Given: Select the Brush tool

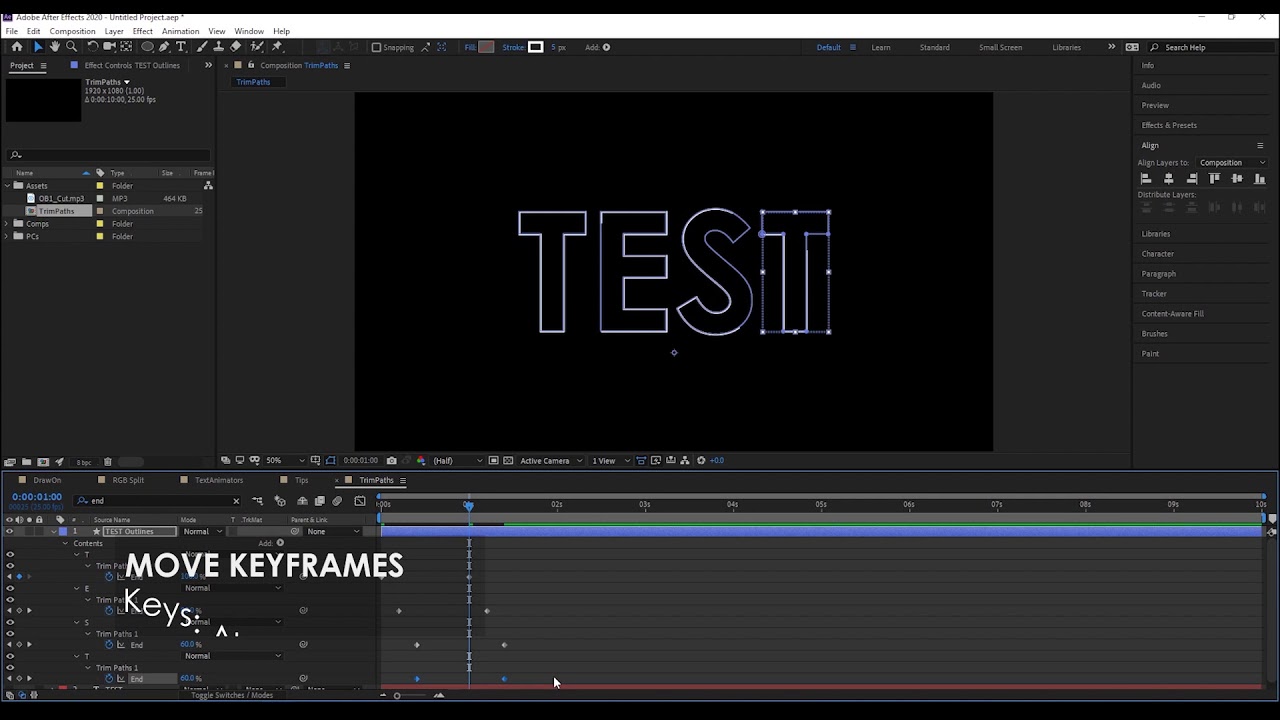Looking at the screenshot, I should [x=202, y=47].
